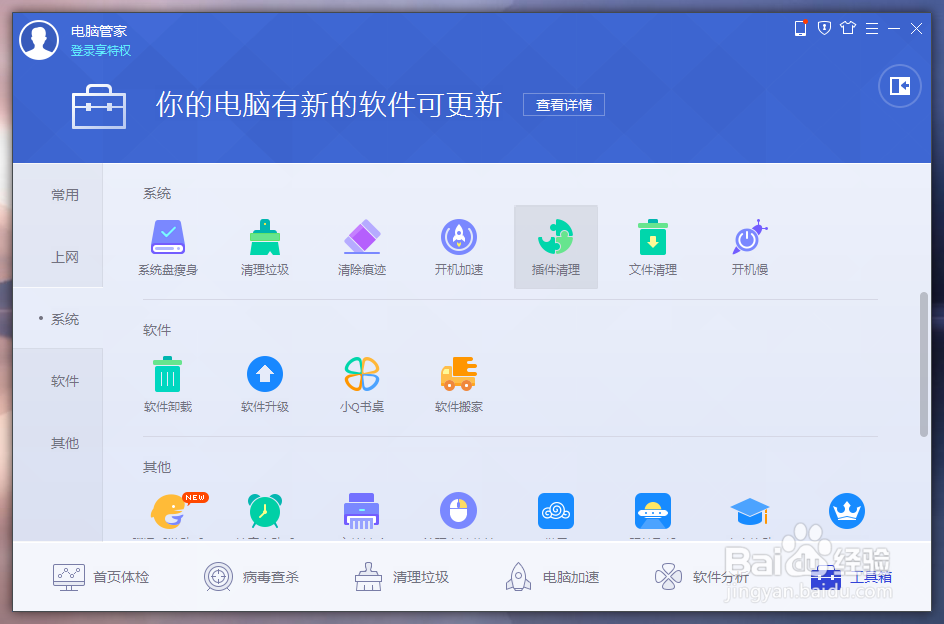Open the purple shredder tool
The height and width of the screenshot is (624, 944).
pyautogui.click(x=362, y=511)
